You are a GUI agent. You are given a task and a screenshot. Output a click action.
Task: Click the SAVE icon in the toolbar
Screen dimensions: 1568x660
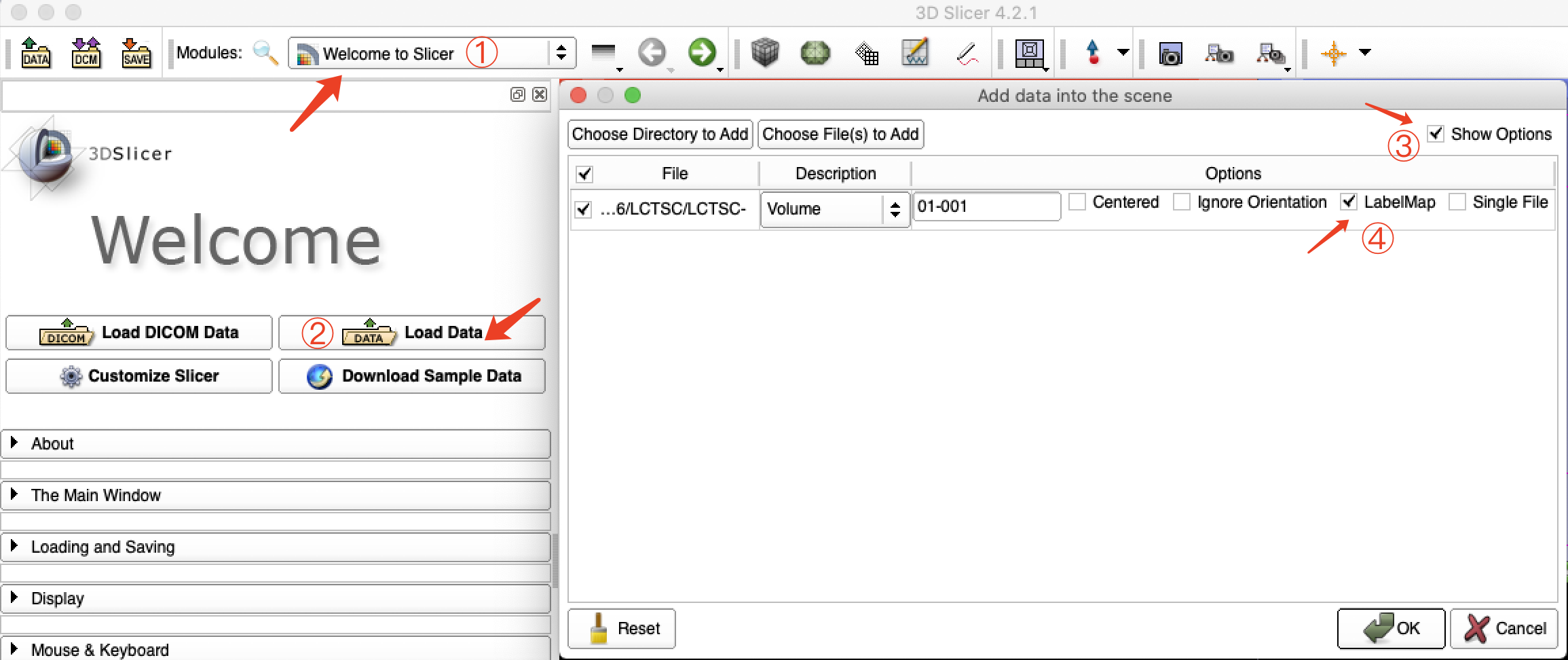tap(136, 53)
